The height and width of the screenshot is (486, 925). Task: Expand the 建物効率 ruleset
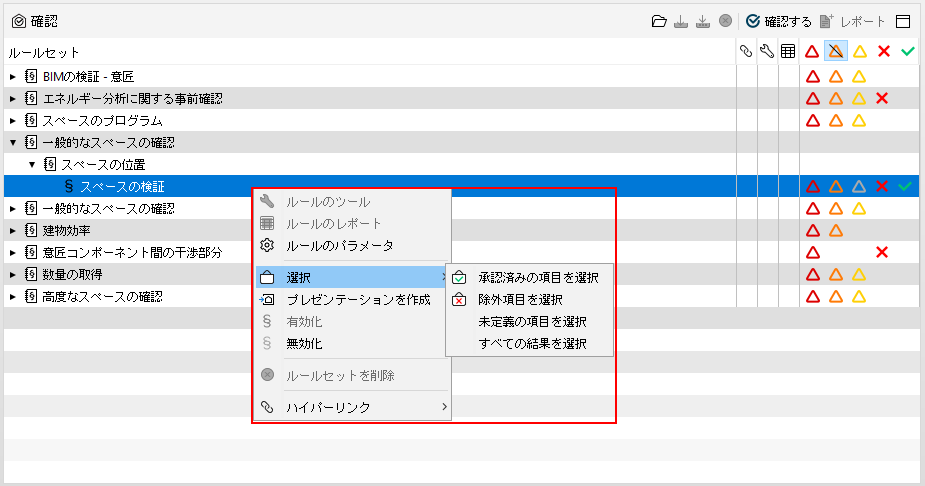(x=13, y=231)
